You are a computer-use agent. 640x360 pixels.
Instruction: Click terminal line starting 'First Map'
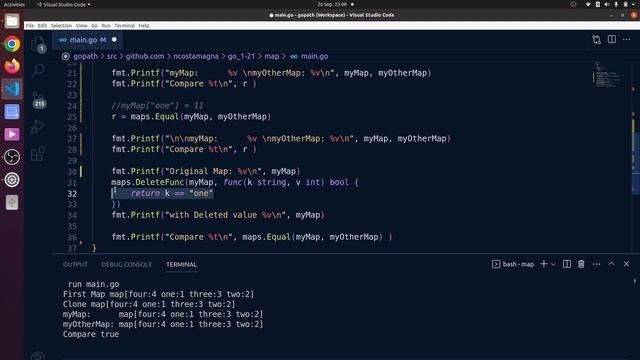tap(158, 294)
